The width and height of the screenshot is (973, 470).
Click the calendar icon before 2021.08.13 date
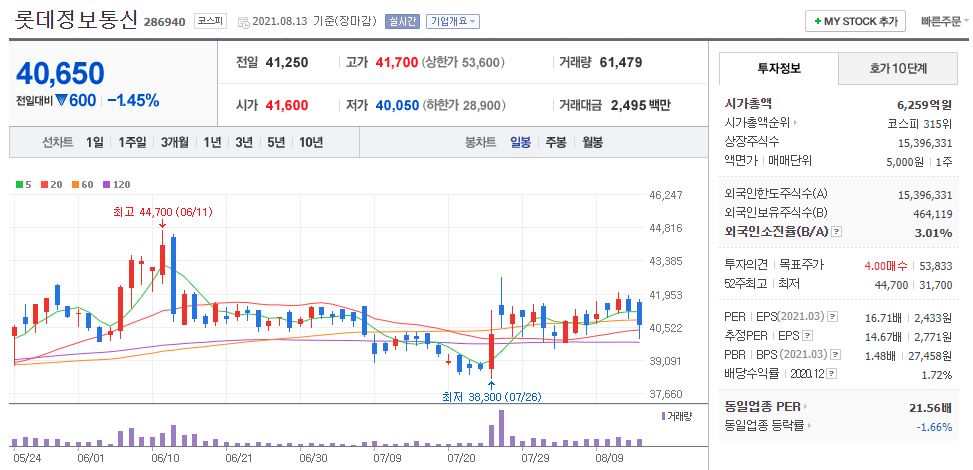[x=243, y=22]
